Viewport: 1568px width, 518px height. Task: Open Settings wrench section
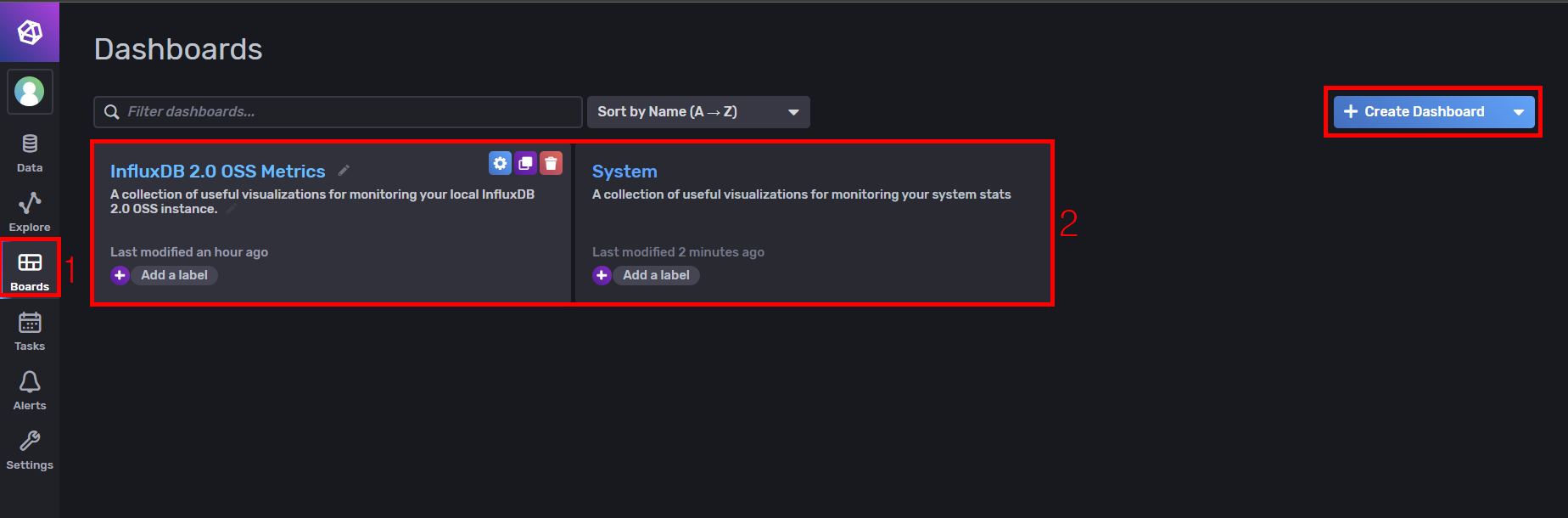[30, 451]
